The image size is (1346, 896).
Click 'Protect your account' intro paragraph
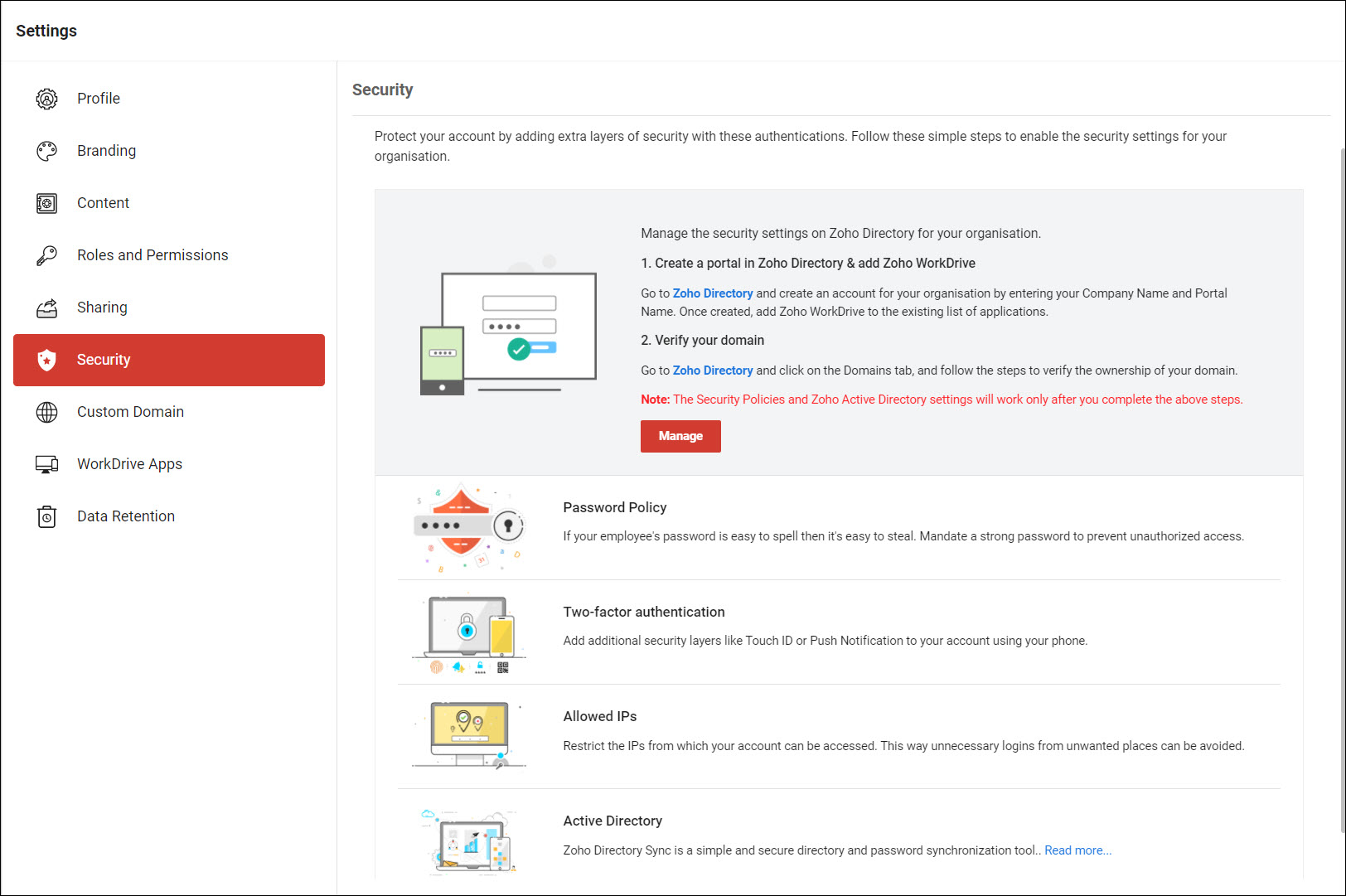(801, 146)
